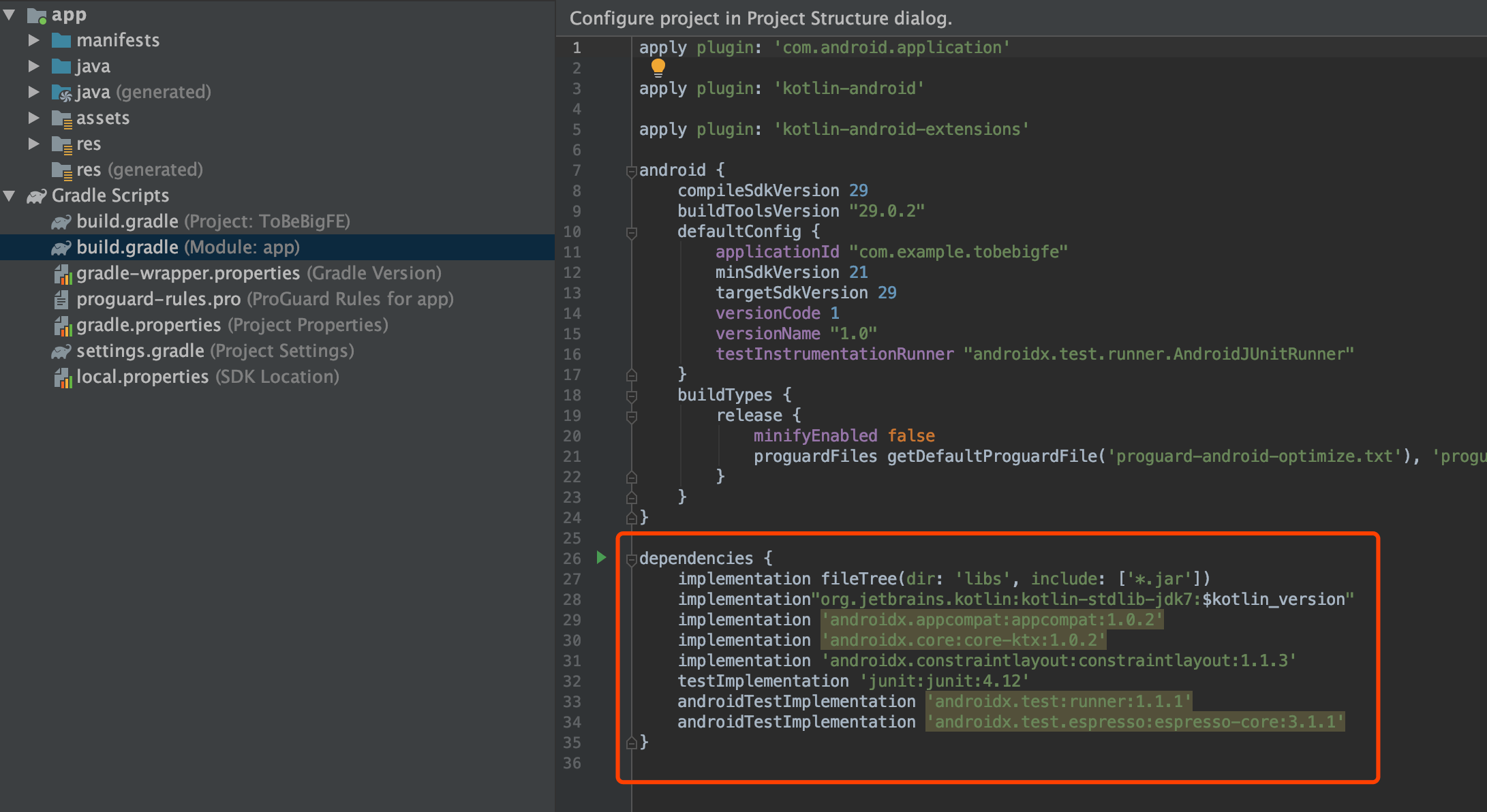Click the java (generated) folder icon
The height and width of the screenshot is (812, 1487).
click(61, 93)
